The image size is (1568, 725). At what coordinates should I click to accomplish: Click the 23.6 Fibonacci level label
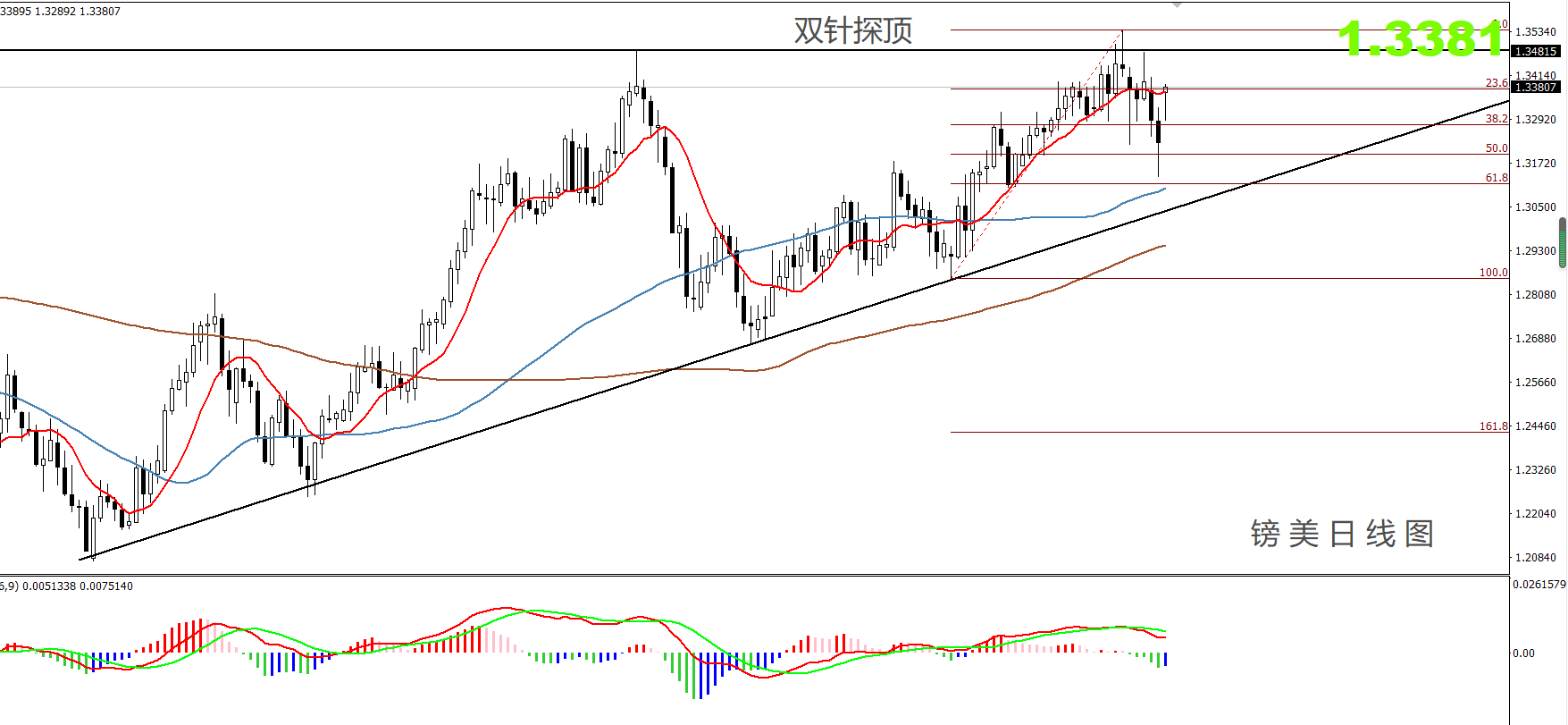(1497, 83)
